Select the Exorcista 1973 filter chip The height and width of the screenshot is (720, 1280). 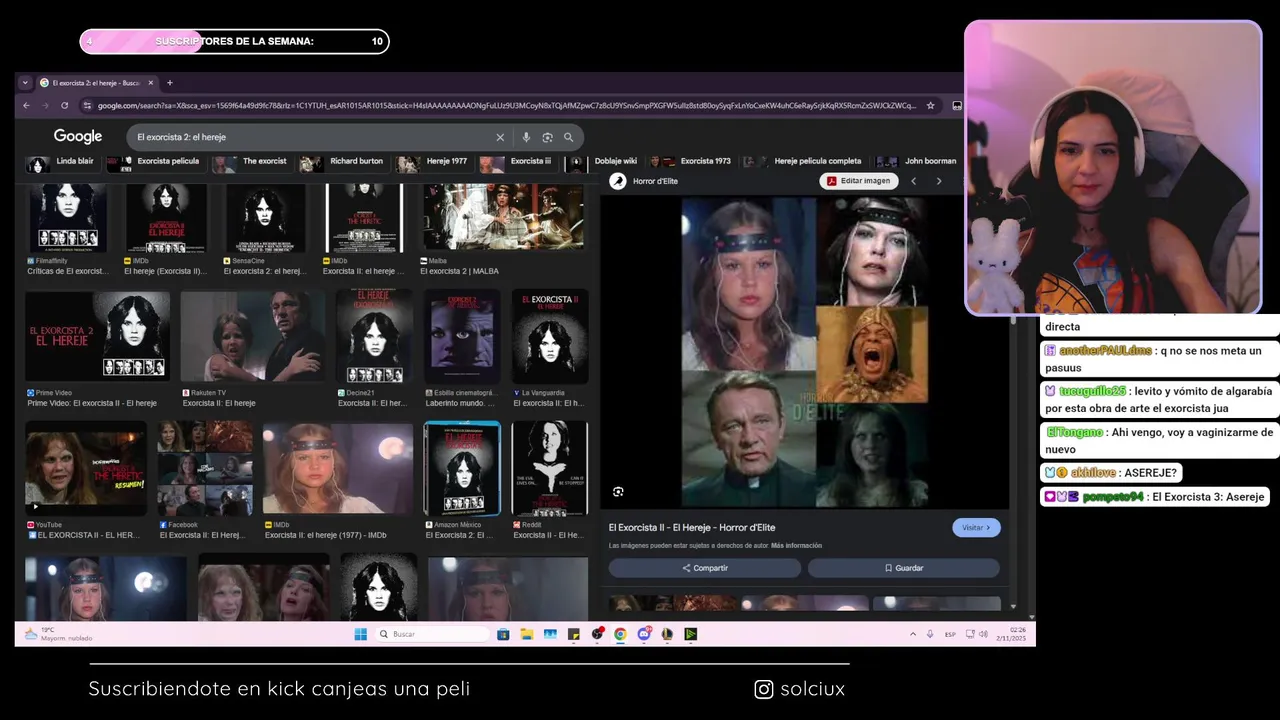[x=692, y=162]
